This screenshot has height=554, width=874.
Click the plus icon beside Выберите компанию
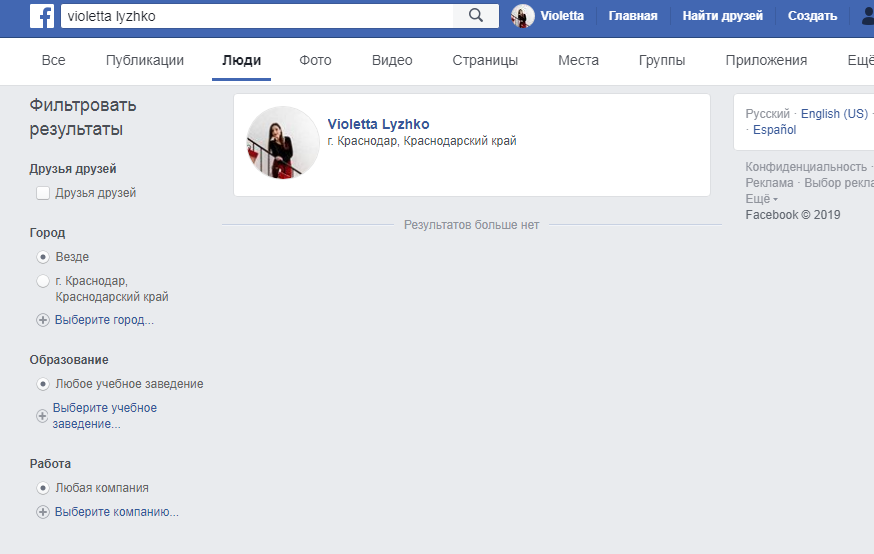click(42, 512)
